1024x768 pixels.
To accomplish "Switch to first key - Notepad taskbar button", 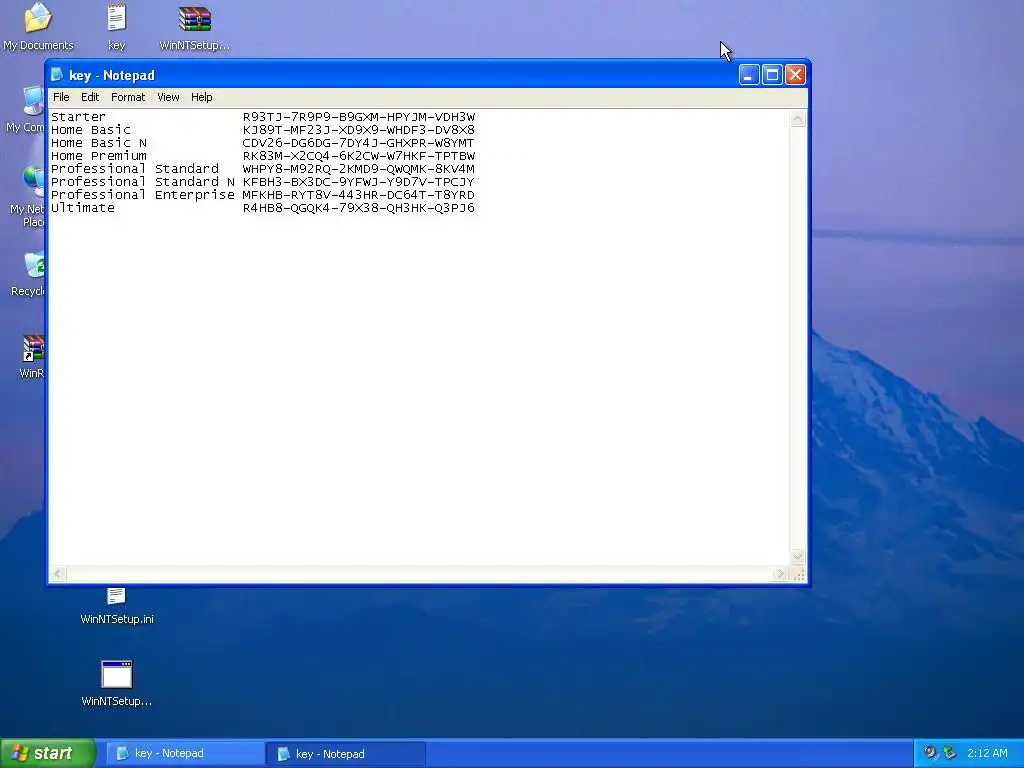I will (185, 754).
